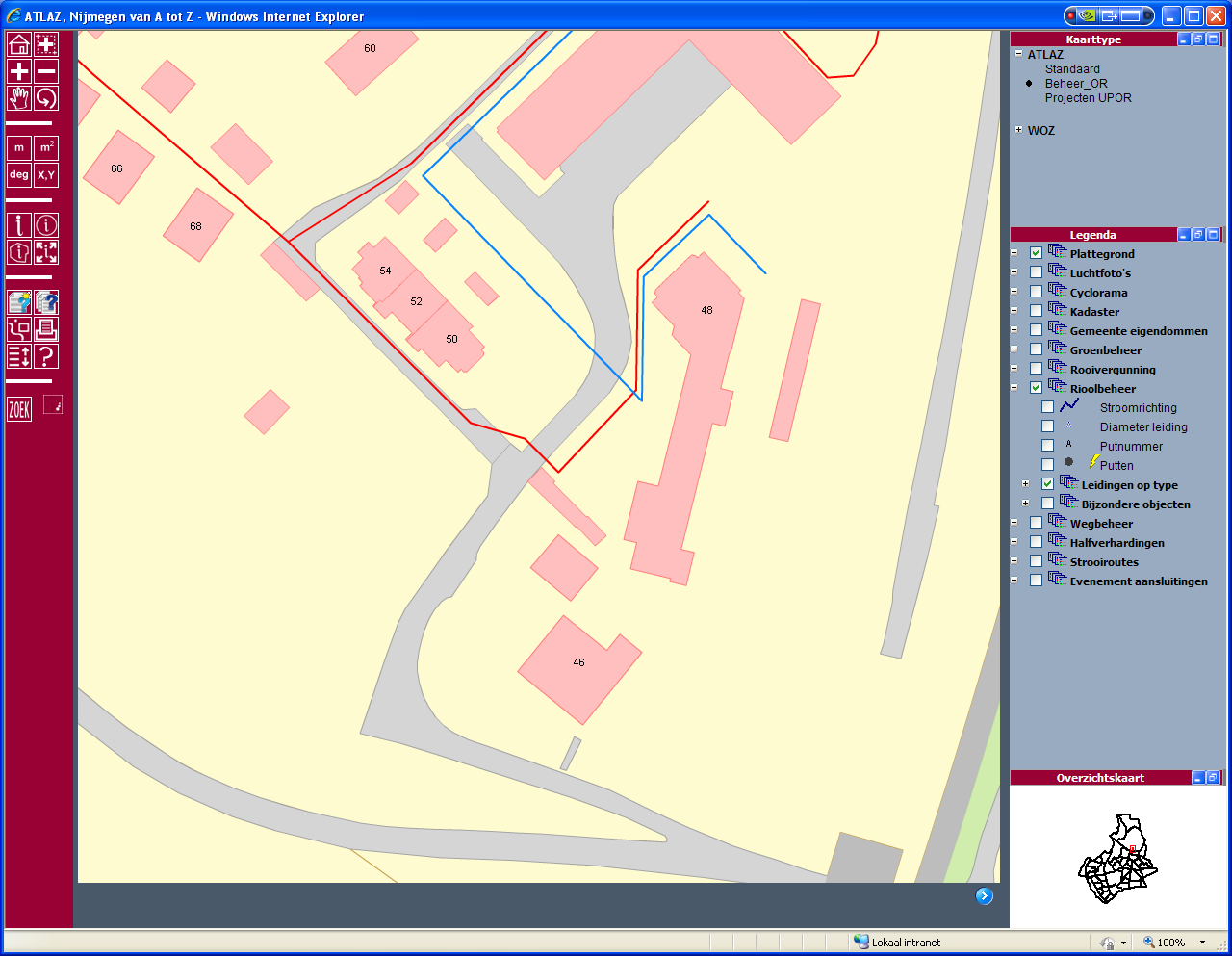
Task: Uncheck the Plattegrond layer checkbox
Action: [x=1036, y=253]
